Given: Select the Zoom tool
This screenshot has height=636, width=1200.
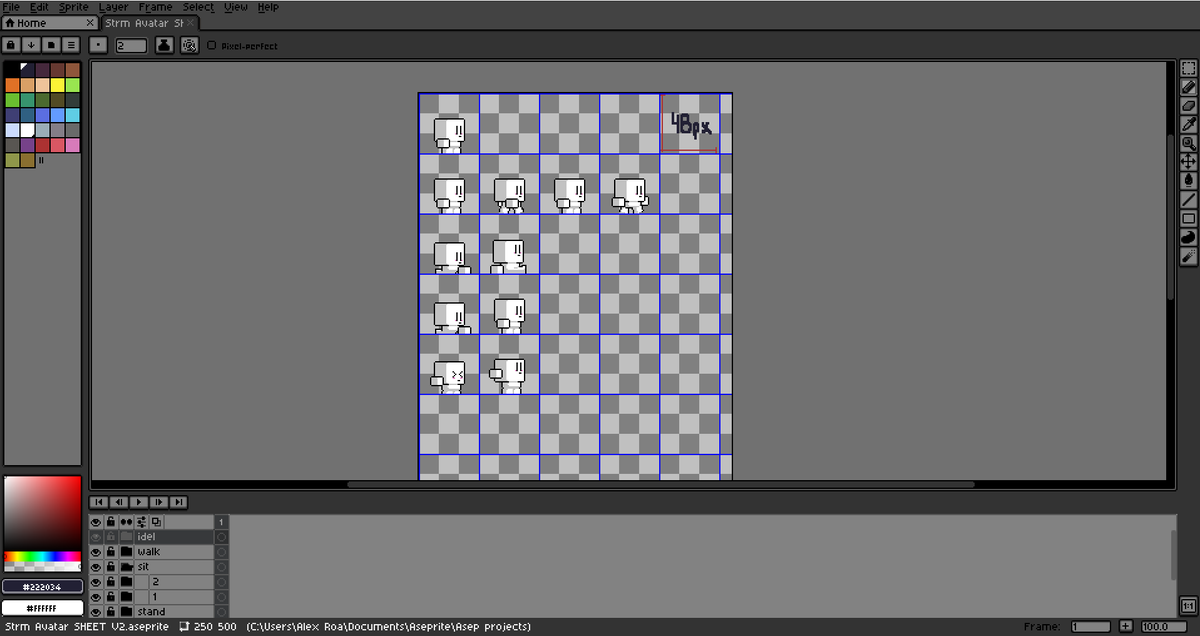Looking at the screenshot, I should 1188,143.
